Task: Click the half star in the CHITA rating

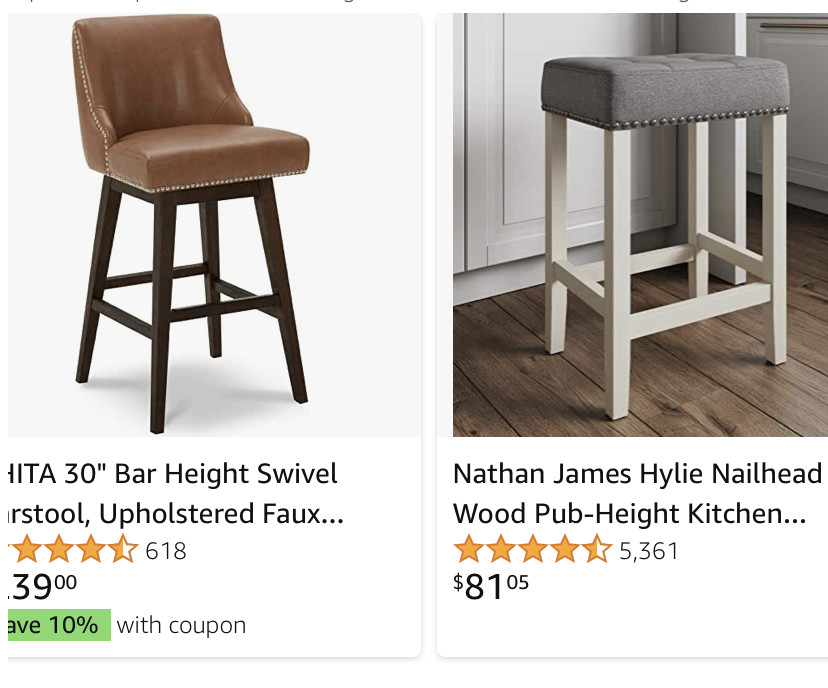Action: [x=124, y=549]
